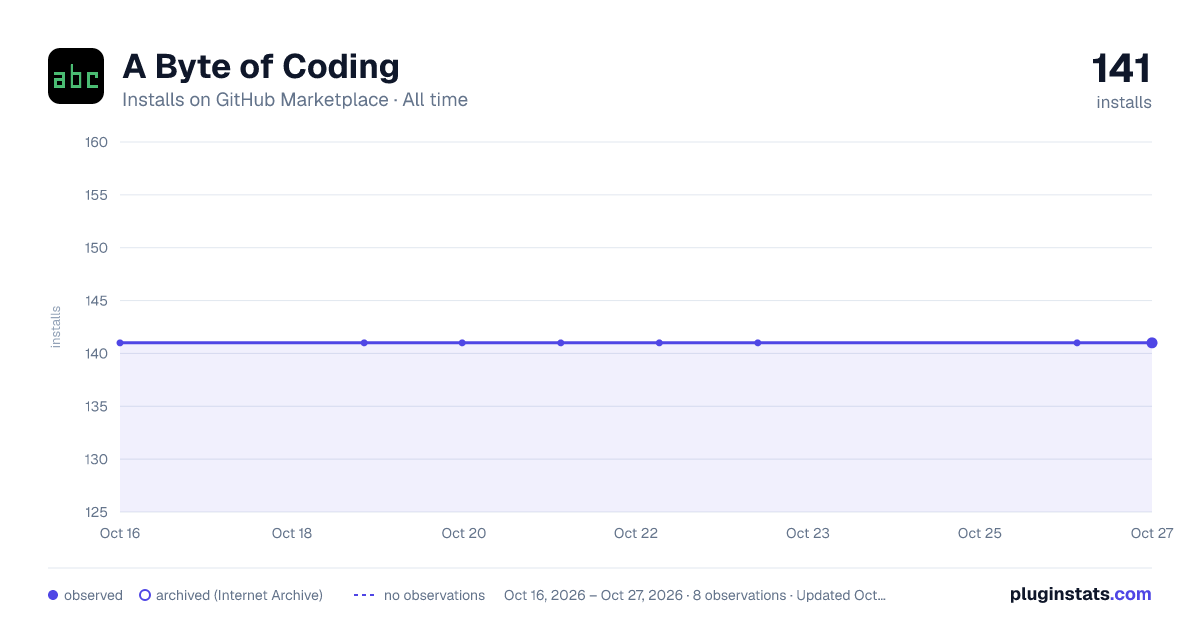Click the Oct 16 x-axis label
The image size is (1200, 630).
point(120,533)
